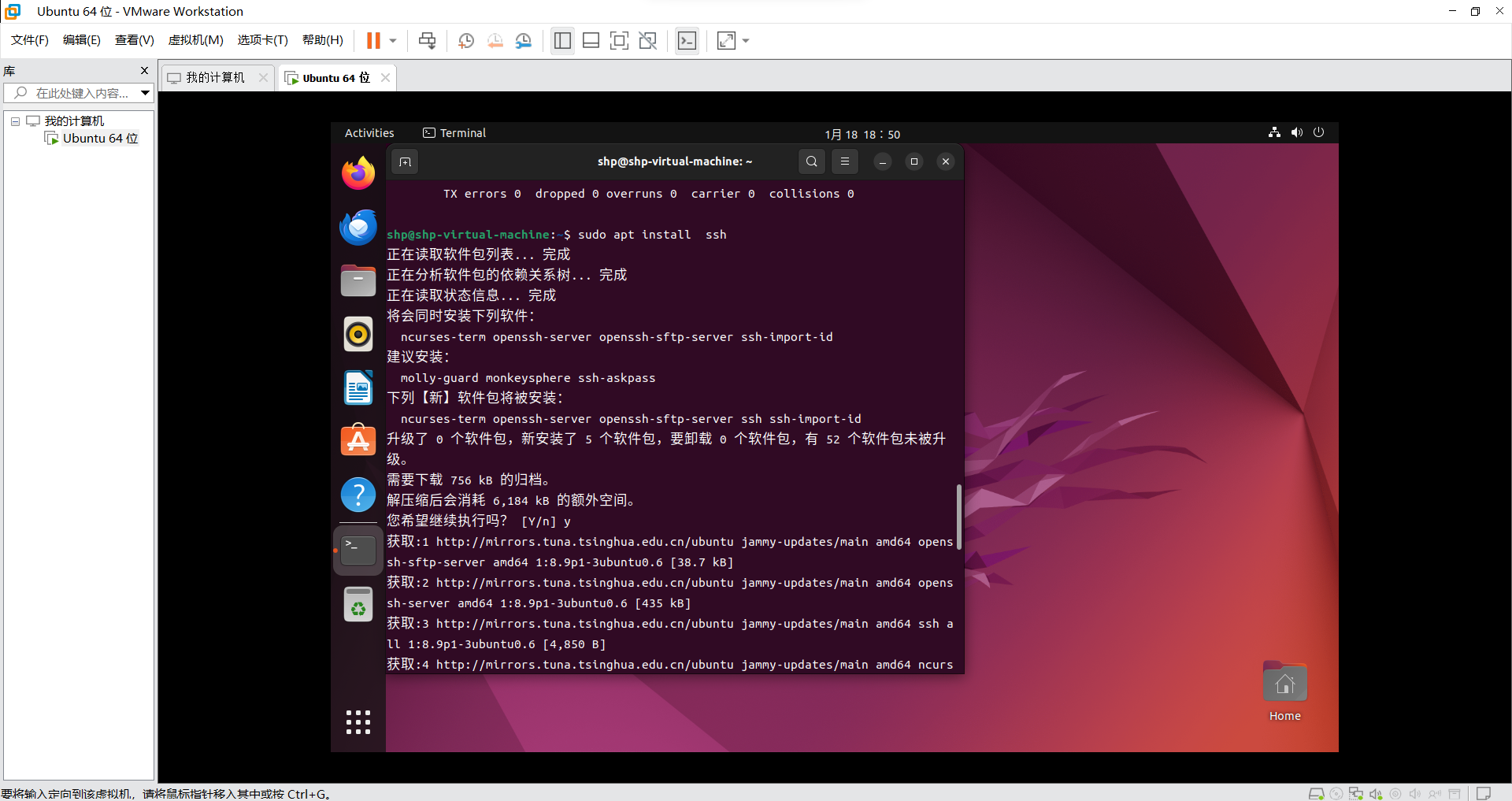Click the hard disk status icon in VMware
1512x801 pixels.
[1316, 793]
